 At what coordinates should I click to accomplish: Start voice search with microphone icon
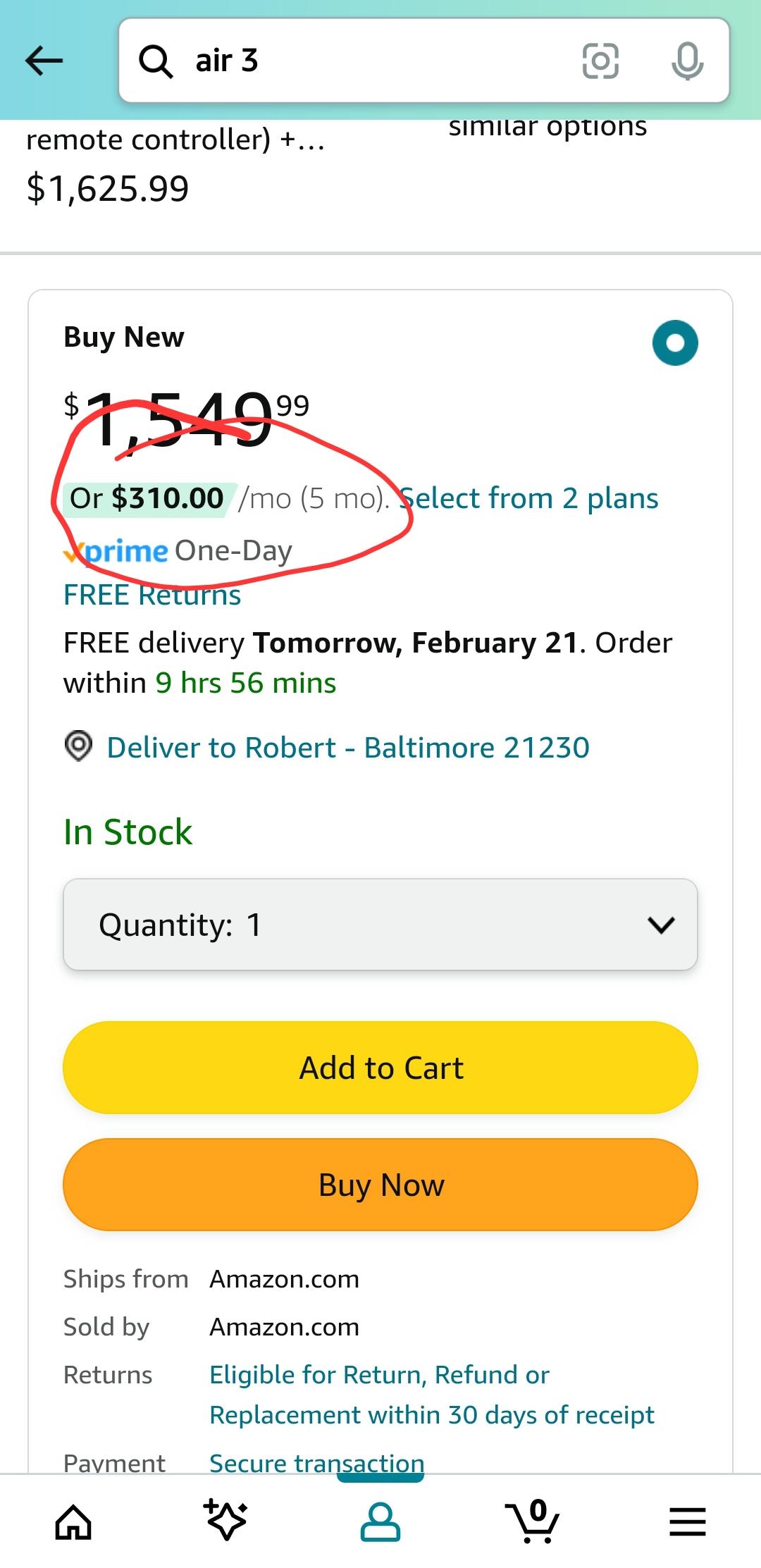[x=684, y=61]
